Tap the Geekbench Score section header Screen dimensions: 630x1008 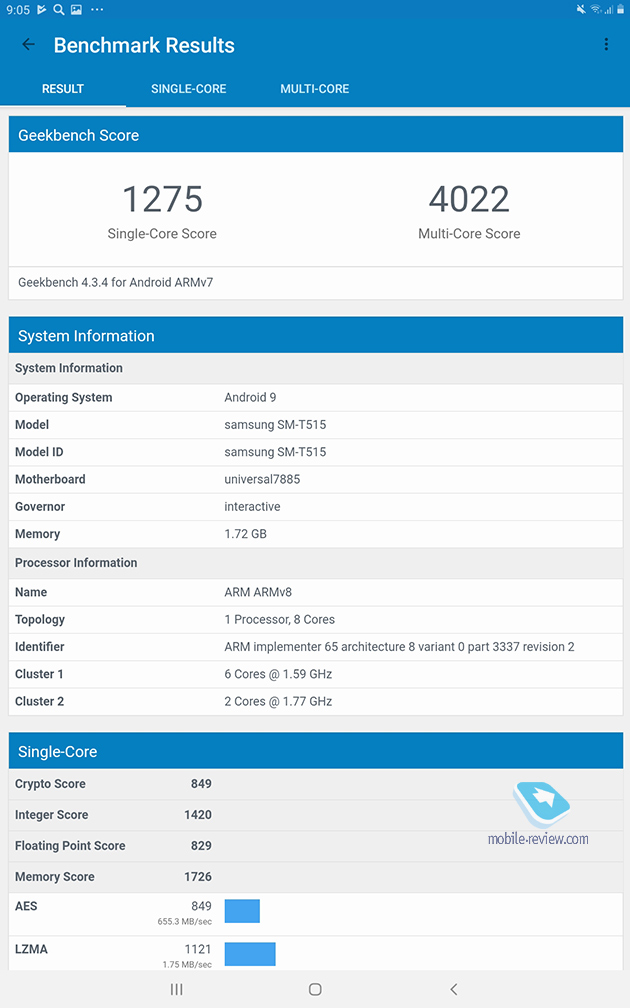[316, 134]
